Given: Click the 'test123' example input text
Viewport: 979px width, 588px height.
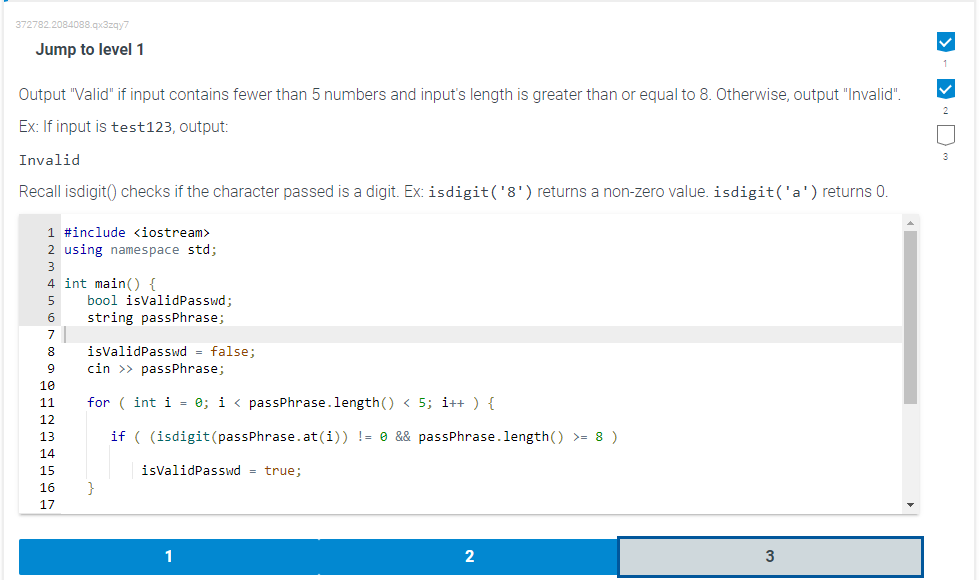Looking at the screenshot, I should [141, 127].
